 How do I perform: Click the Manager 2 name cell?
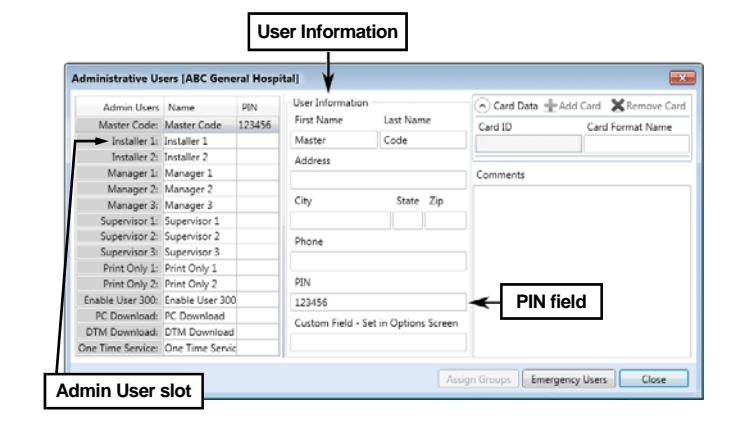pos(200,189)
